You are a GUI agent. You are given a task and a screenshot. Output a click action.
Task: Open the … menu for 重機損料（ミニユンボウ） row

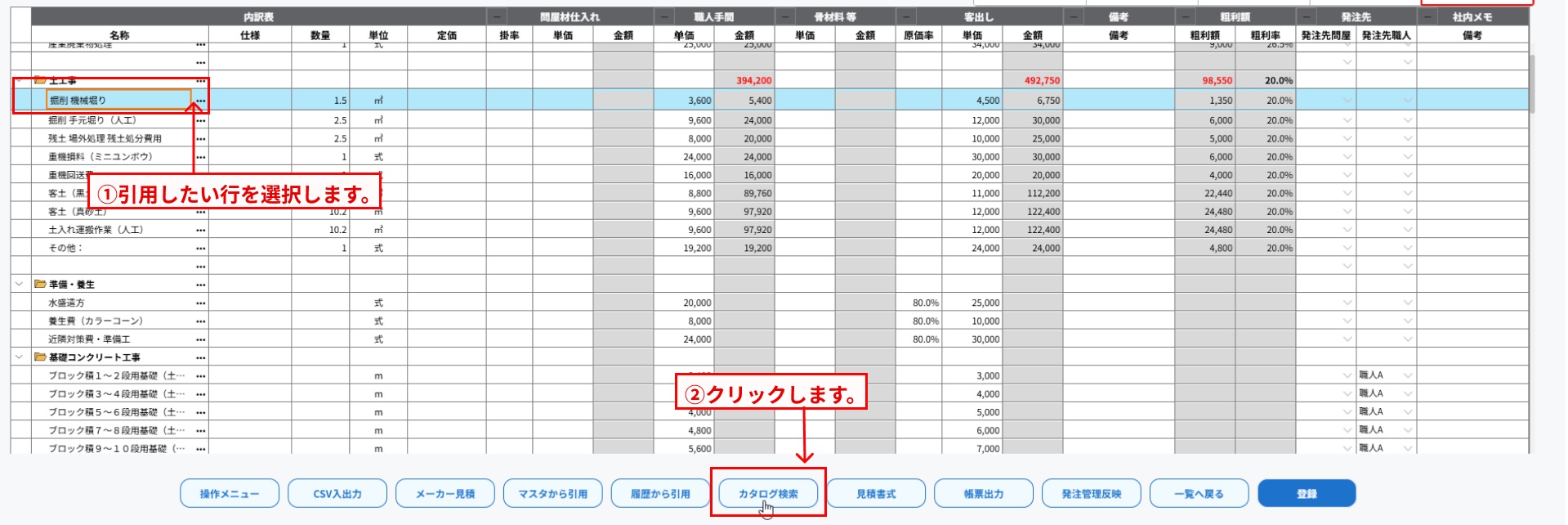[201, 157]
